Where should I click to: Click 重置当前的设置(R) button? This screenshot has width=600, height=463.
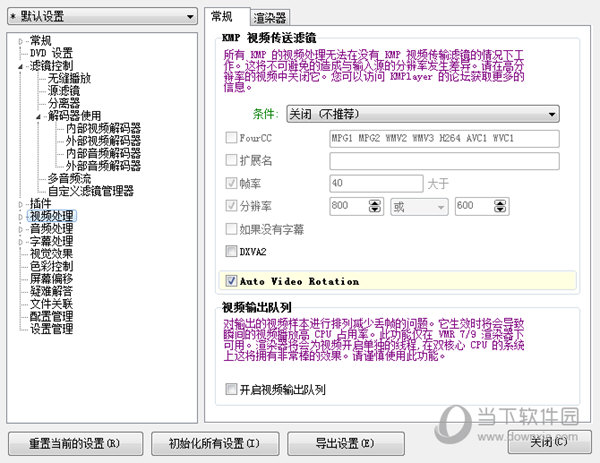(75, 443)
